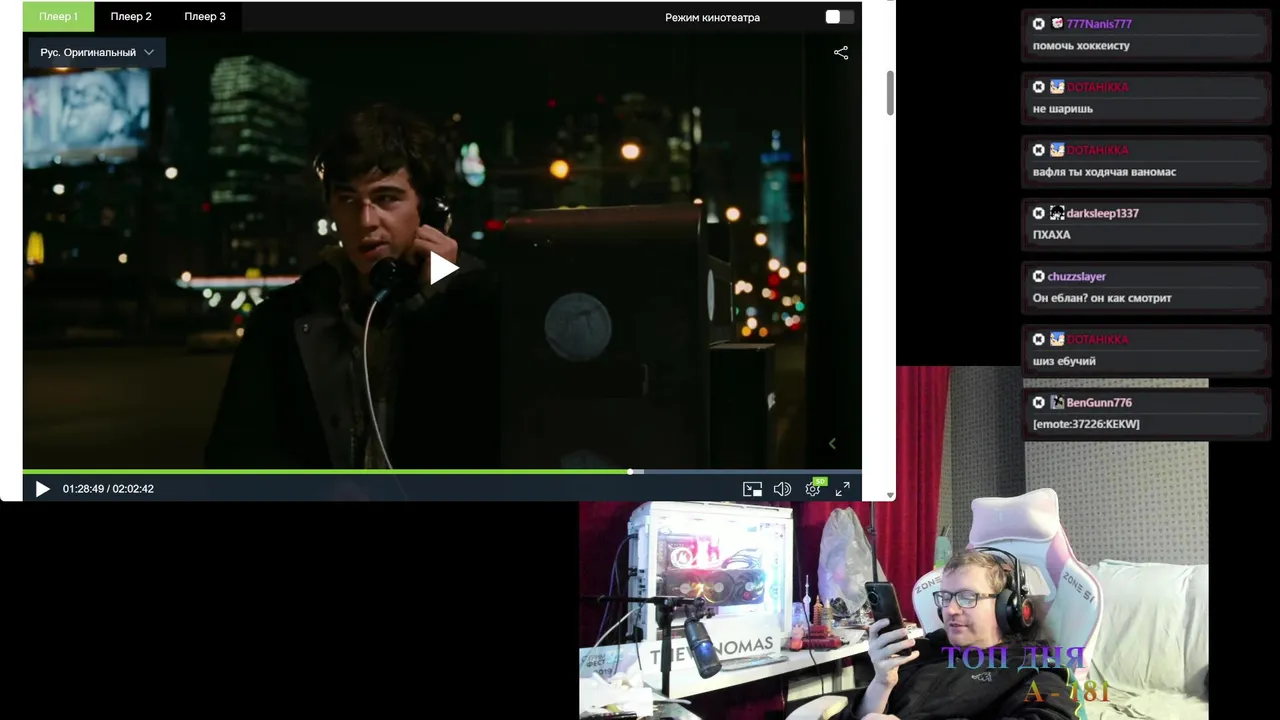Click the X icon on the 'не шаришь' message
The image size is (1280, 720).
pos(1039,87)
